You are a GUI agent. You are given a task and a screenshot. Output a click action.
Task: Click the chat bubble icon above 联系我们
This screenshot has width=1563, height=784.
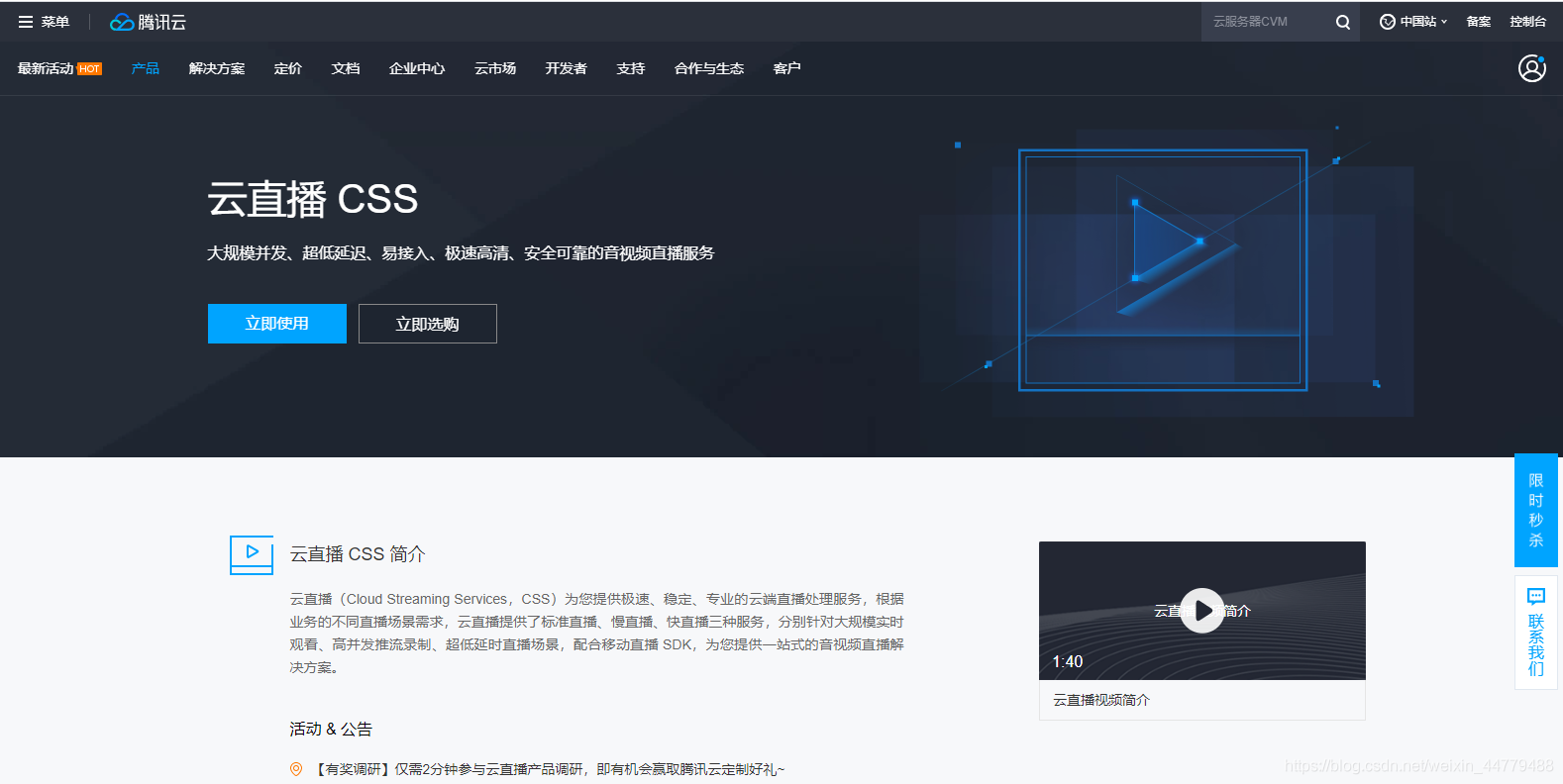1535,597
